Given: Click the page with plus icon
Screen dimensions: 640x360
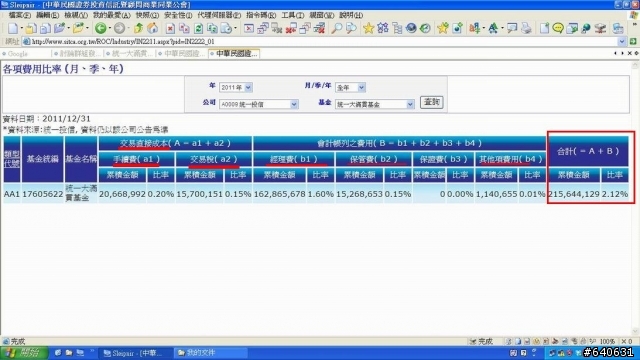Looking at the screenshot, I should [x=544, y=28].
